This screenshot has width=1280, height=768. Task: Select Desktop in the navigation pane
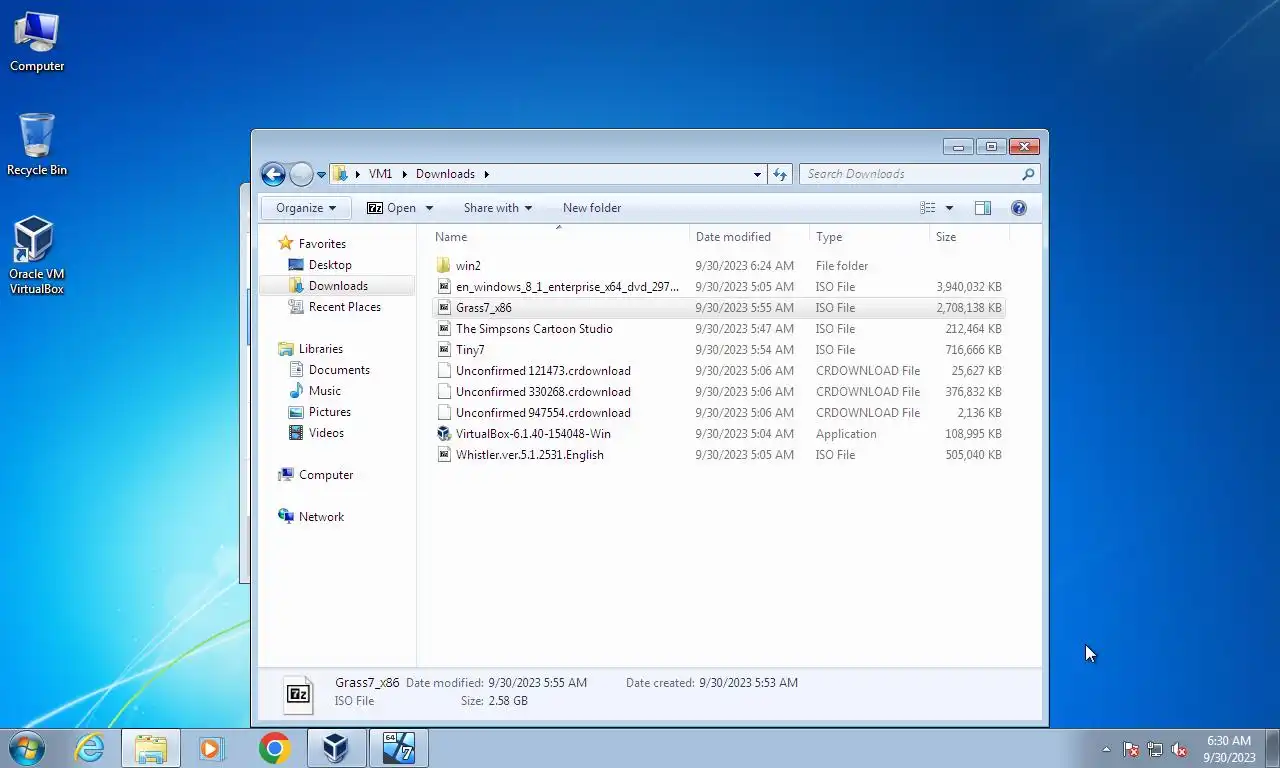click(330, 265)
